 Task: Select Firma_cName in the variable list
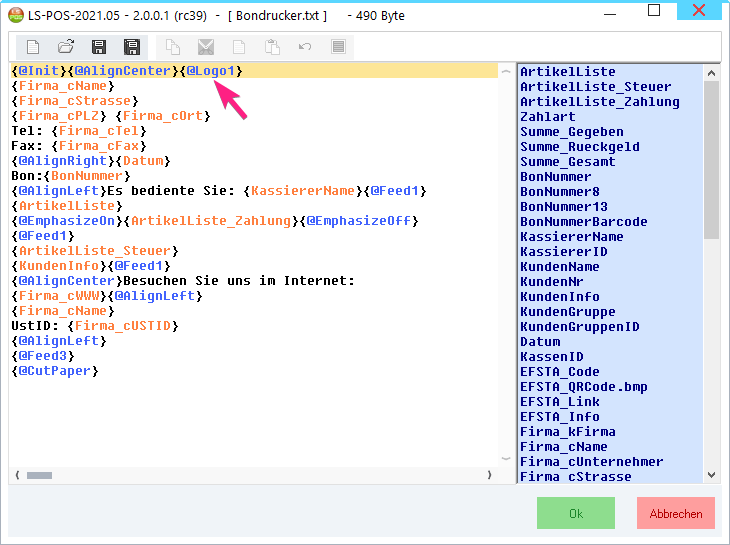[564, 447]
